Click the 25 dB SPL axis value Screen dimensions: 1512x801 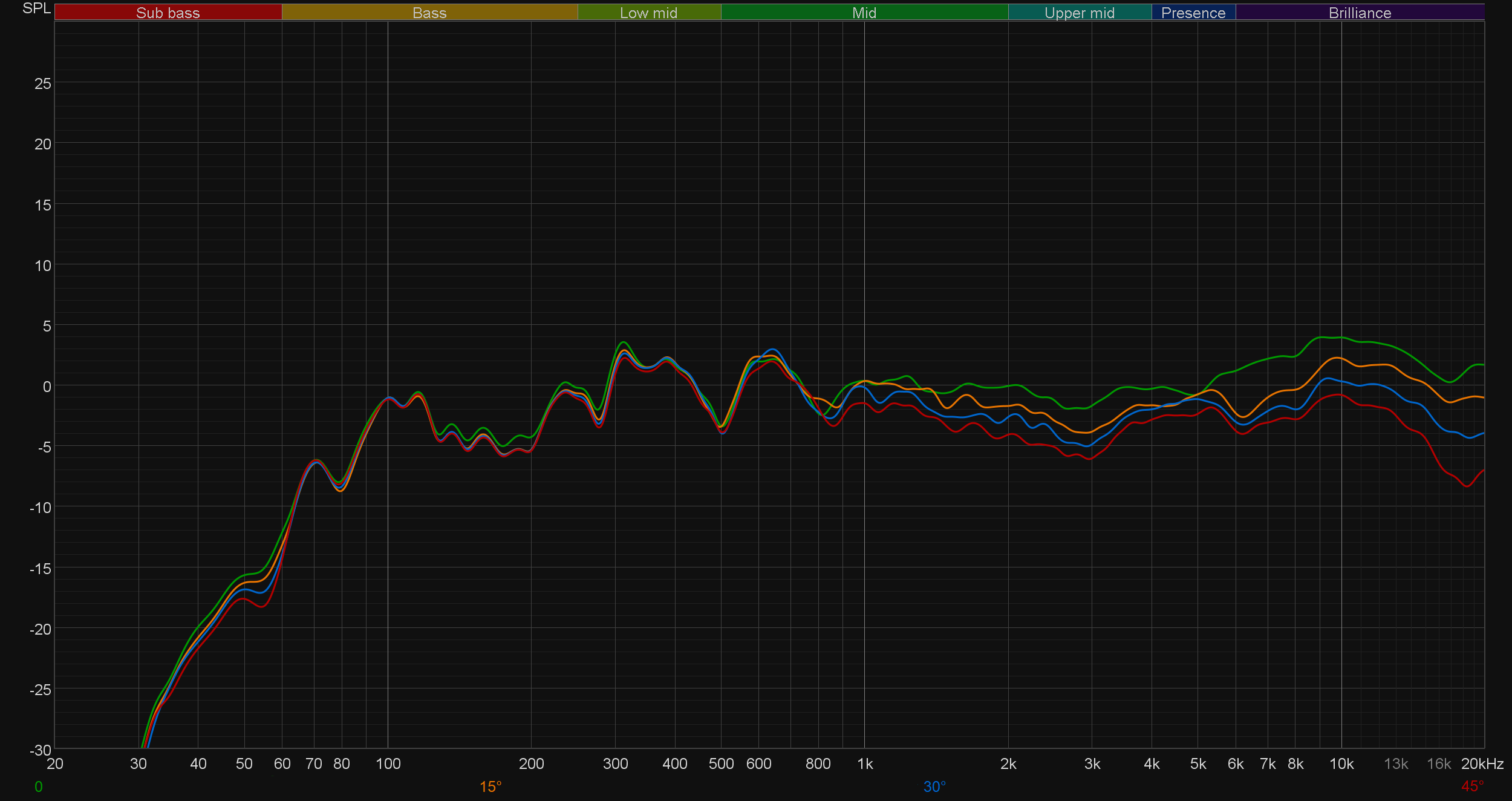tap(43, 83)
